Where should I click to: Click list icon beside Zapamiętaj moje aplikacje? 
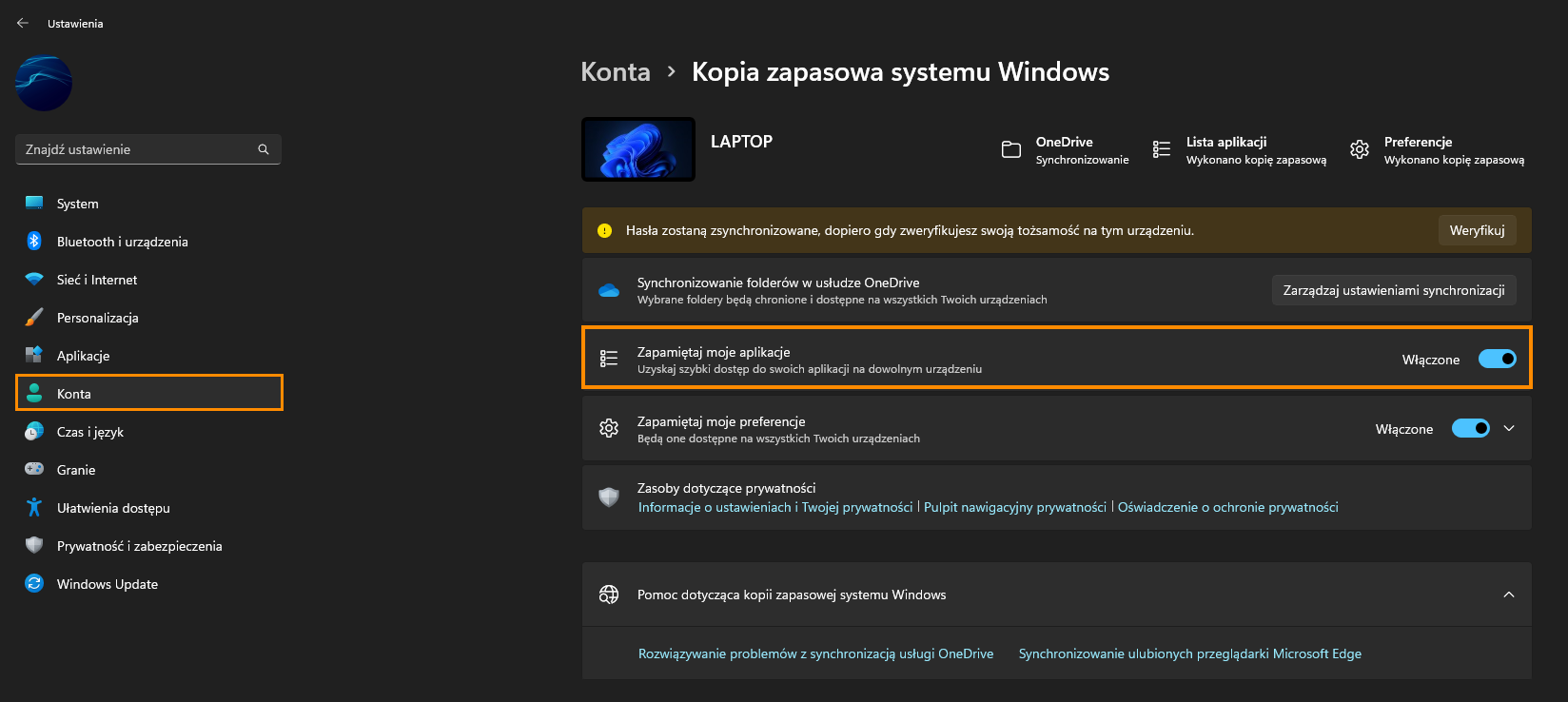coord(609,359)
